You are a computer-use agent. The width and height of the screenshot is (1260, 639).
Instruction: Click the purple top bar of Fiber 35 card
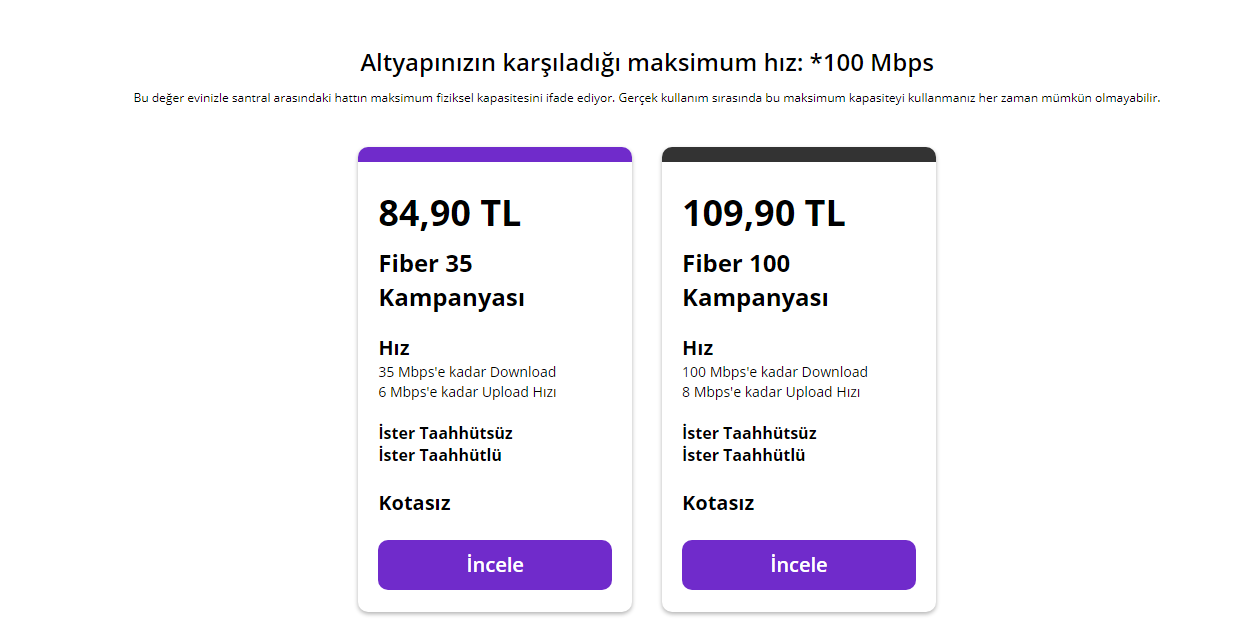point(495,154)
